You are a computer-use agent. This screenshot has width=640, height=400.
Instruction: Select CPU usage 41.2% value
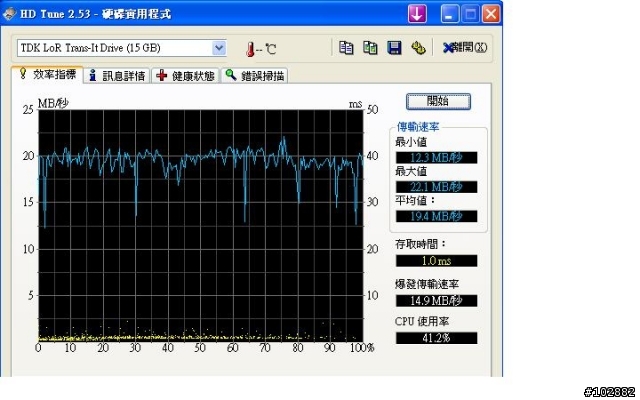[436, 338]
